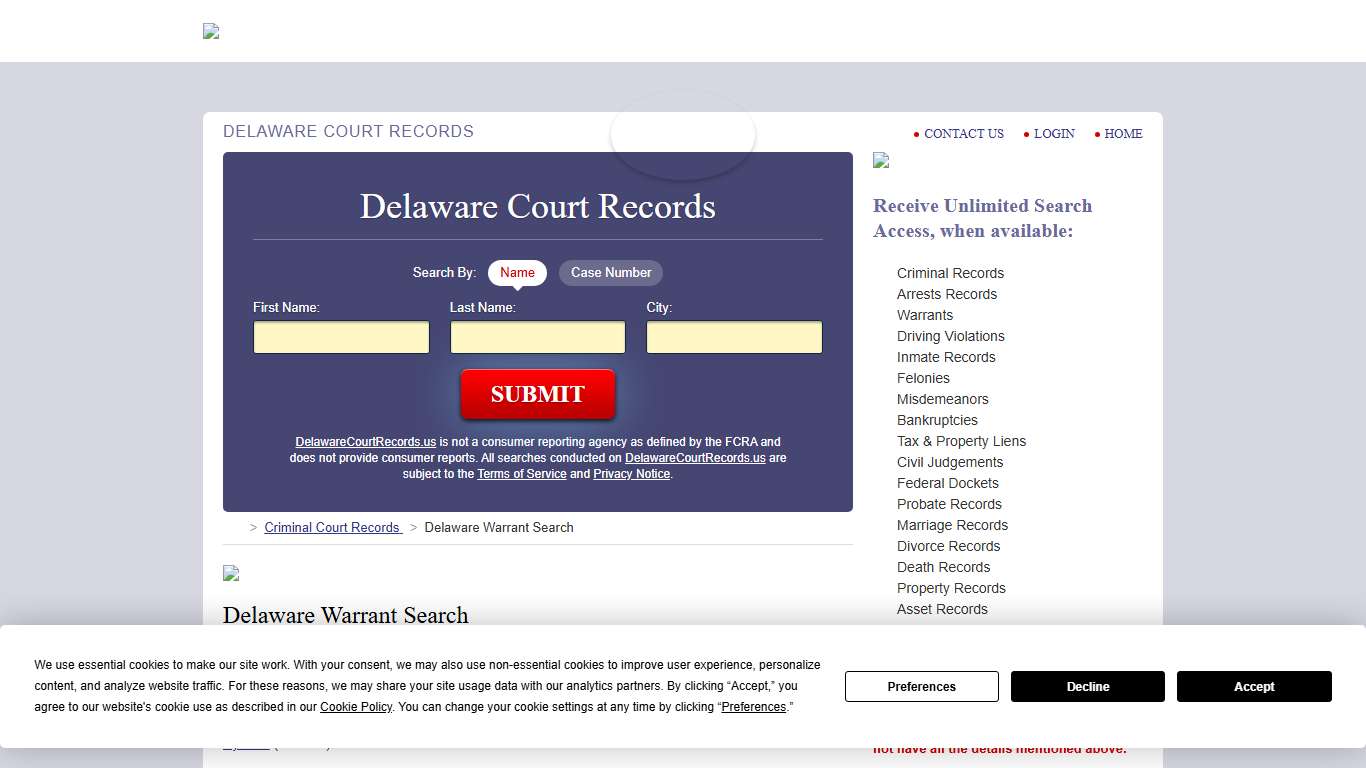Screen dimensions: 1366x768
Task: View the Privacy Notice
Action: coord(631,473)
